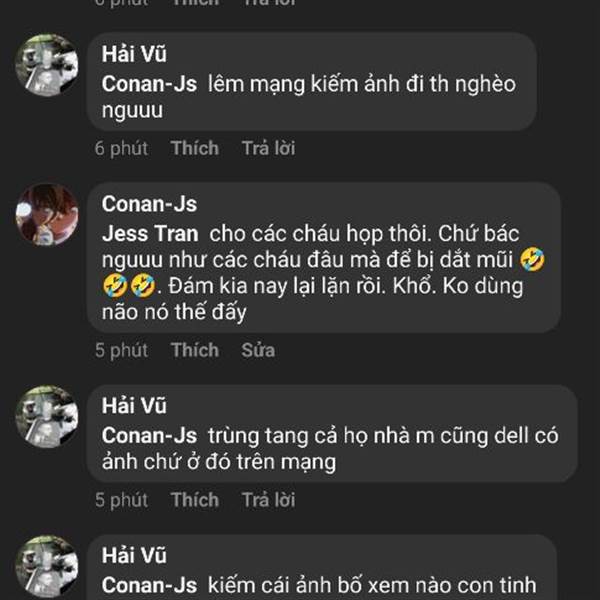Click Hải Vũ name above 'kiếm cái ảnh' comment
Image resolution: width=600 pixels, height=600 pixels.
134,556
